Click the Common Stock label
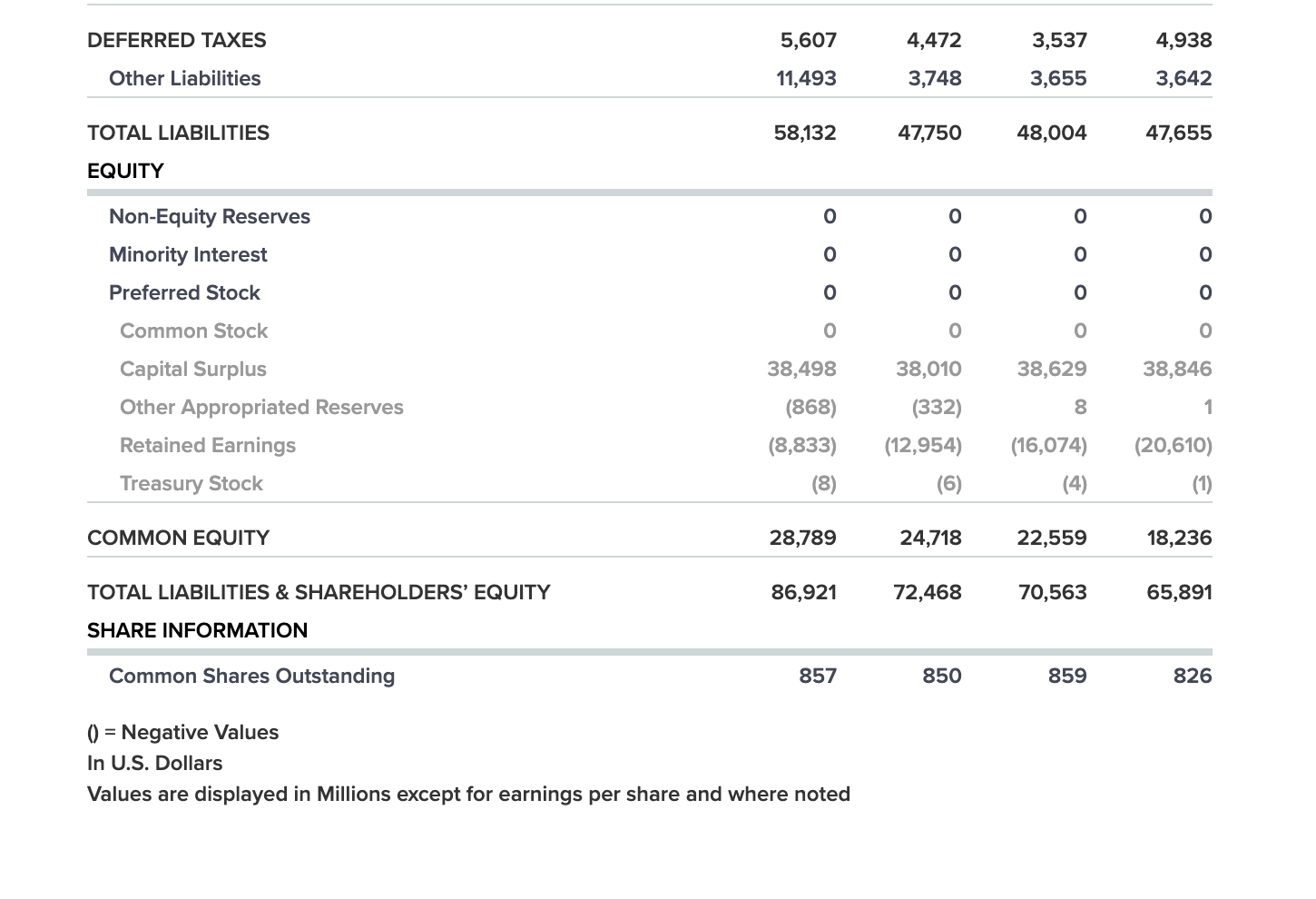This screenshot has width=1316, height=899. click(x=194, y=331)
